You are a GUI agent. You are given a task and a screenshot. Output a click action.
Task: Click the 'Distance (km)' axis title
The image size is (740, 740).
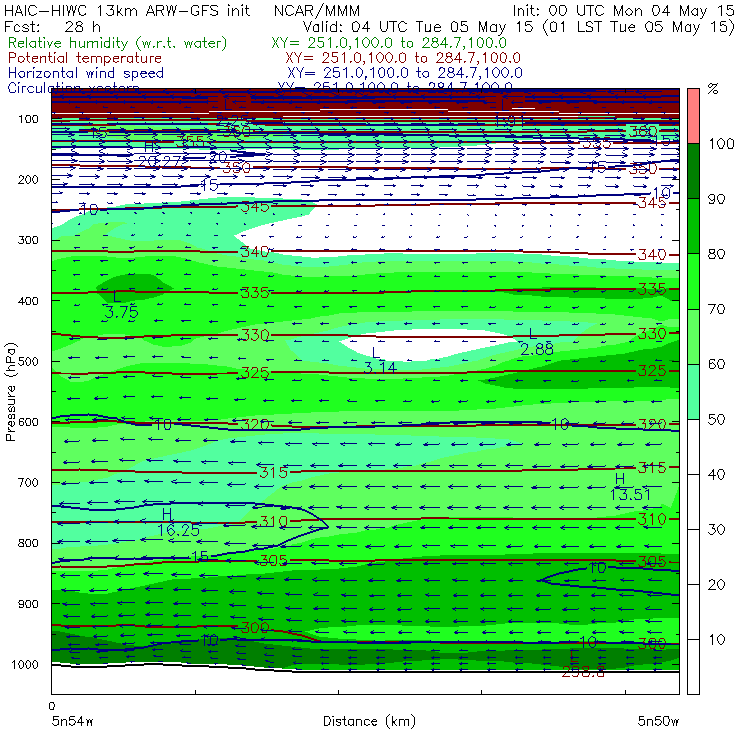coord(369,721)
